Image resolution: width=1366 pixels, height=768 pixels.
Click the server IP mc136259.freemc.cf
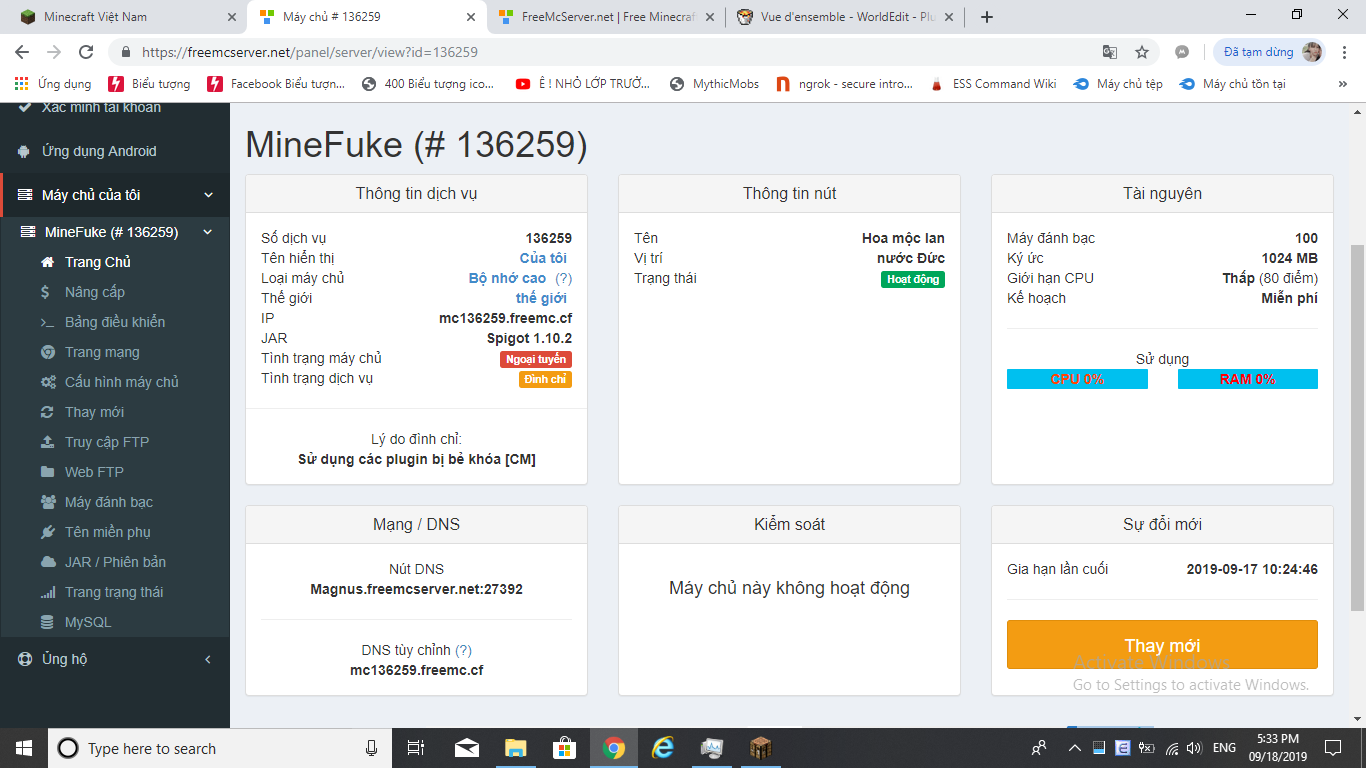pos(506,318)
